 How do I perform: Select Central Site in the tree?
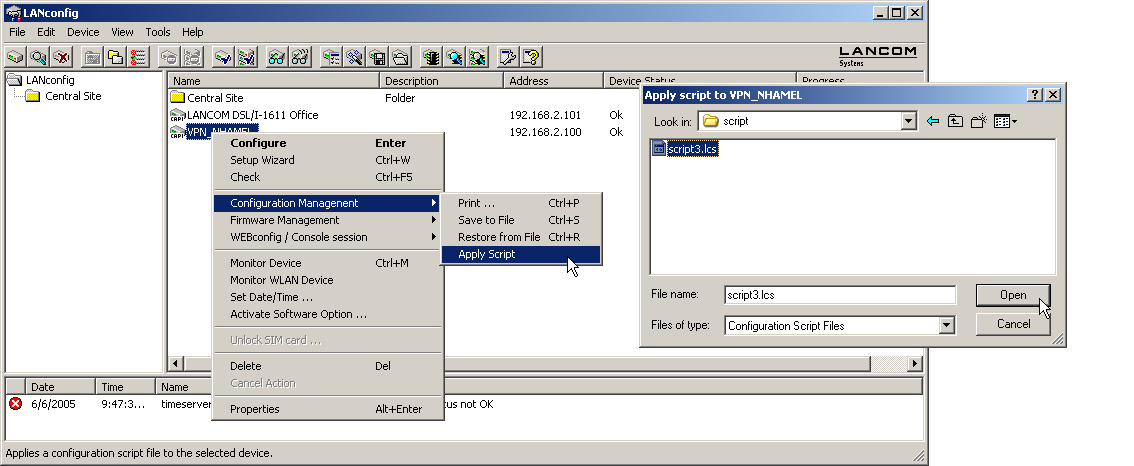pyautogui.click(x=73, y=96)
